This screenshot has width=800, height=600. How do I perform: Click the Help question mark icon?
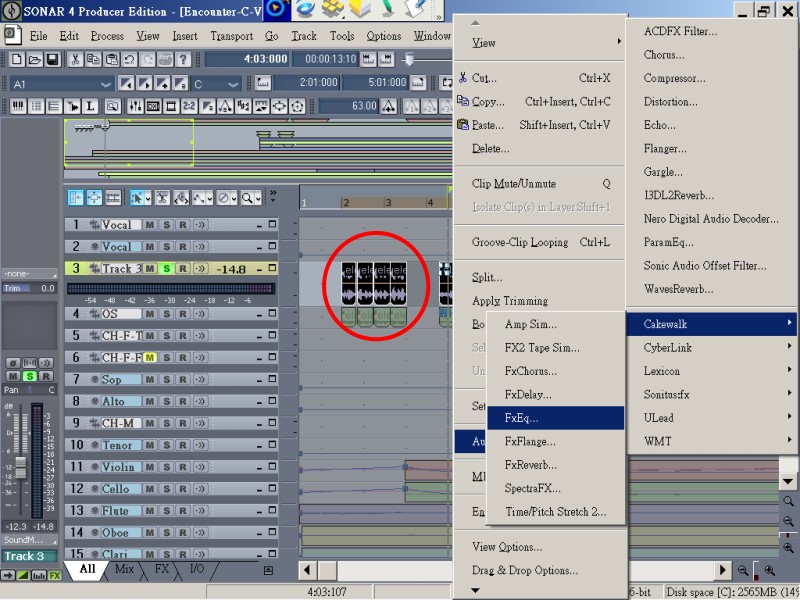click(x=184, y=60)
